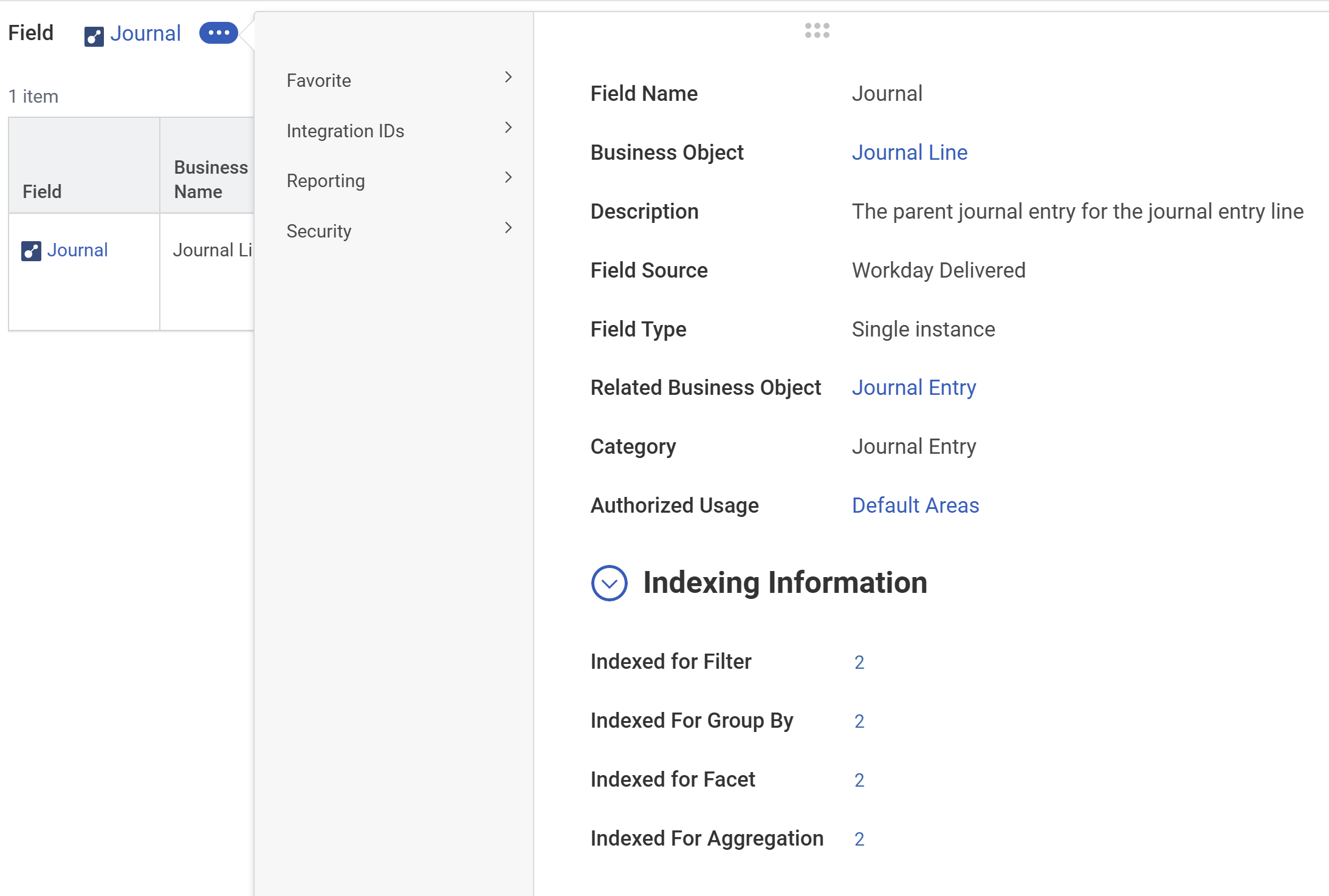This screenshot has height=896, width=1329.
Task: Click the Business Name column header
Action: point(207,165)
